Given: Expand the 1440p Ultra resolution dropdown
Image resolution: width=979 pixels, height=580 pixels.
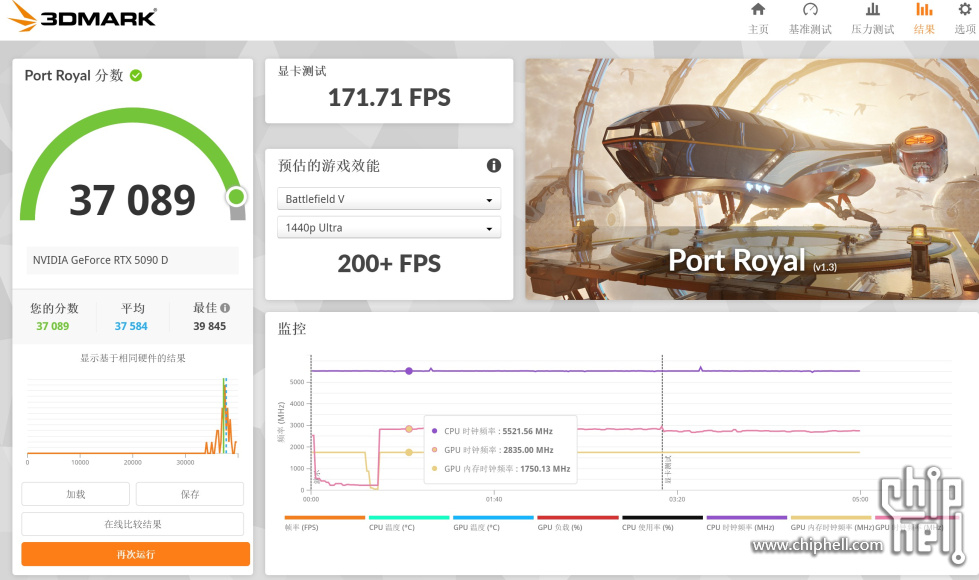Looking at the screenshot, I should 389,228.
